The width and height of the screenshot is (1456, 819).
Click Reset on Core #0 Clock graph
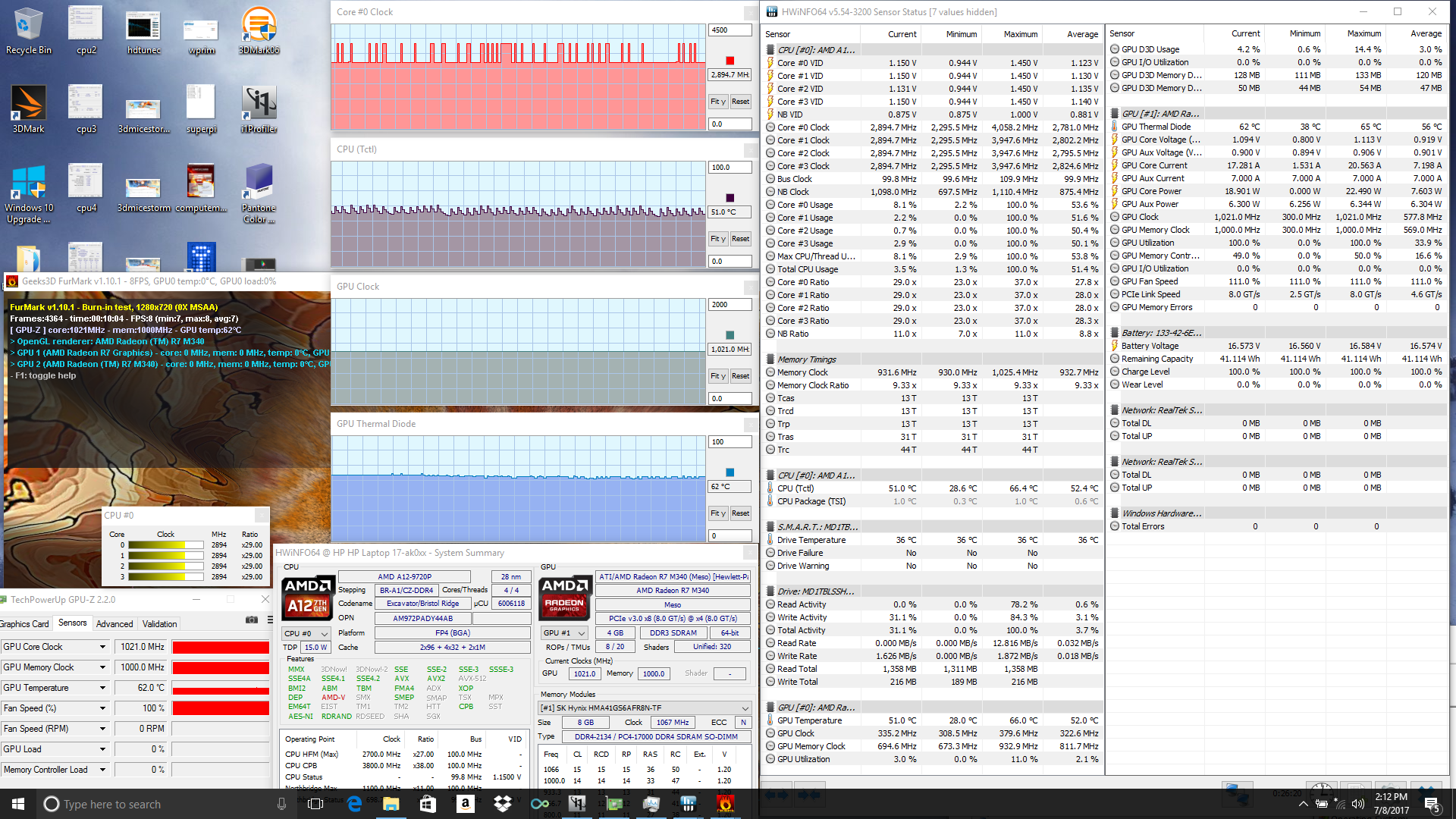coord(740,102)
